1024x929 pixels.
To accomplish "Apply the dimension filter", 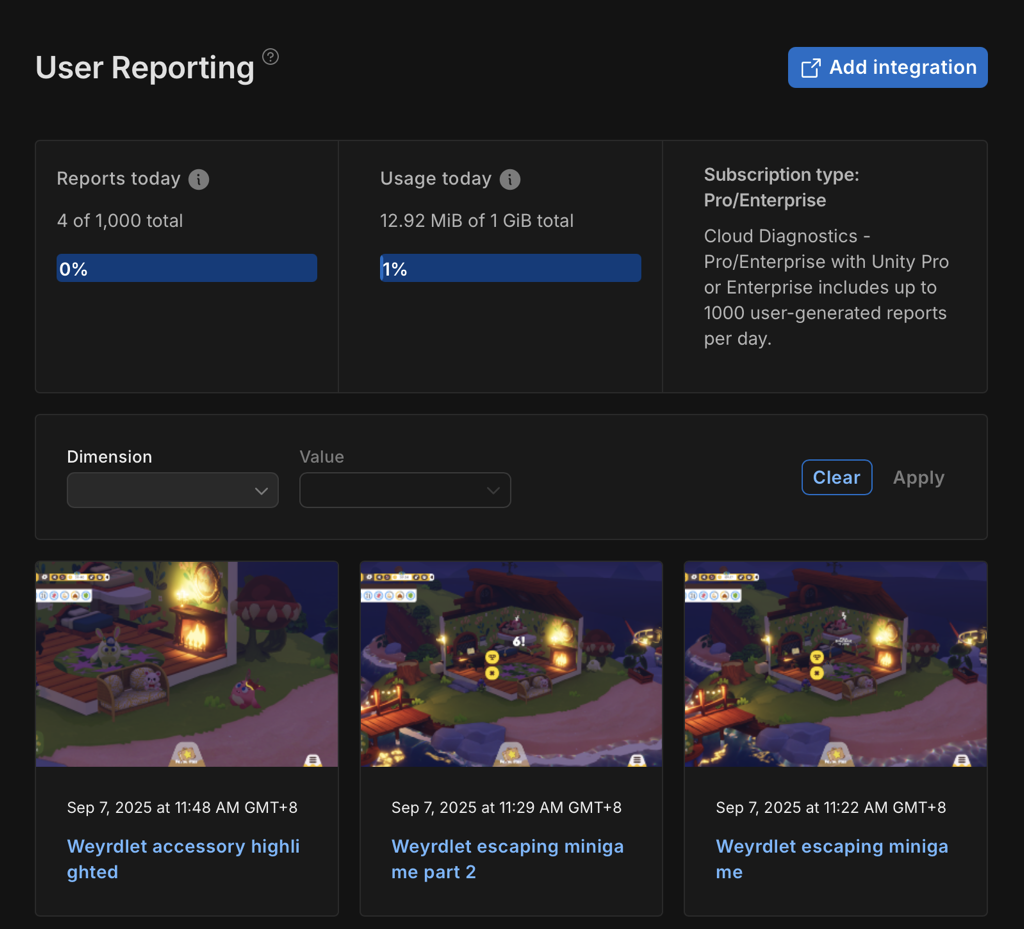I will [918, 477].
